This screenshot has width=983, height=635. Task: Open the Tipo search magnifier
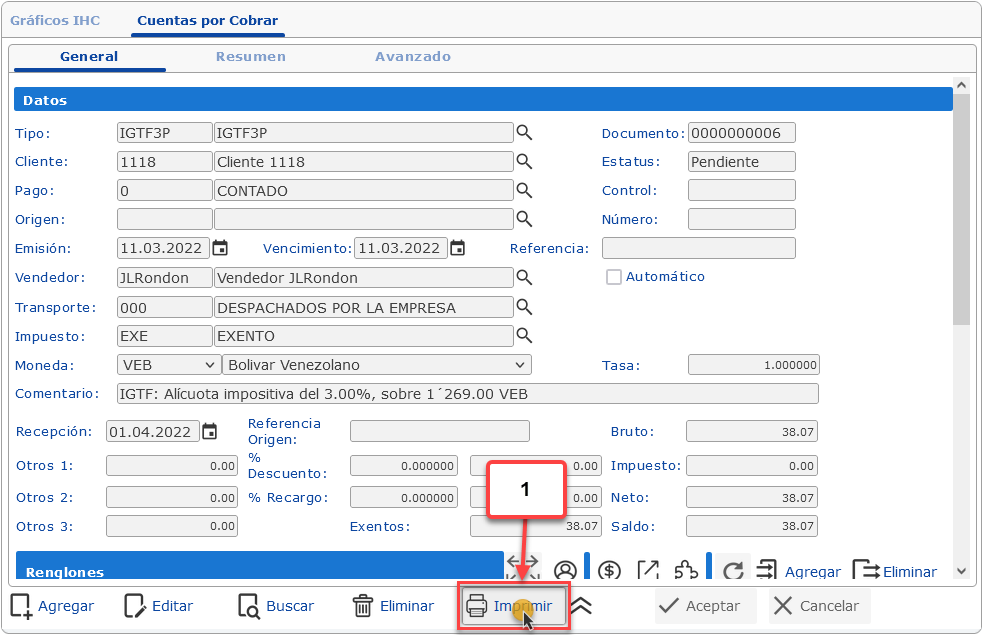point(524,133)
